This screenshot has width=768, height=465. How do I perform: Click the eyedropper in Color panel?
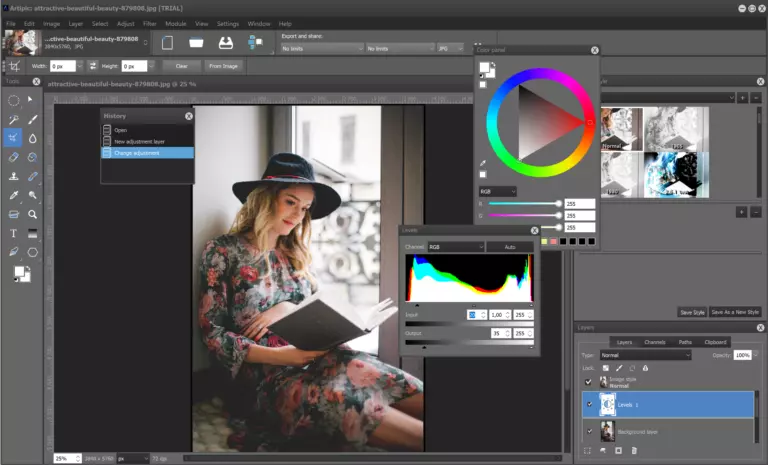pyautogui.click(x=483, y=163)
